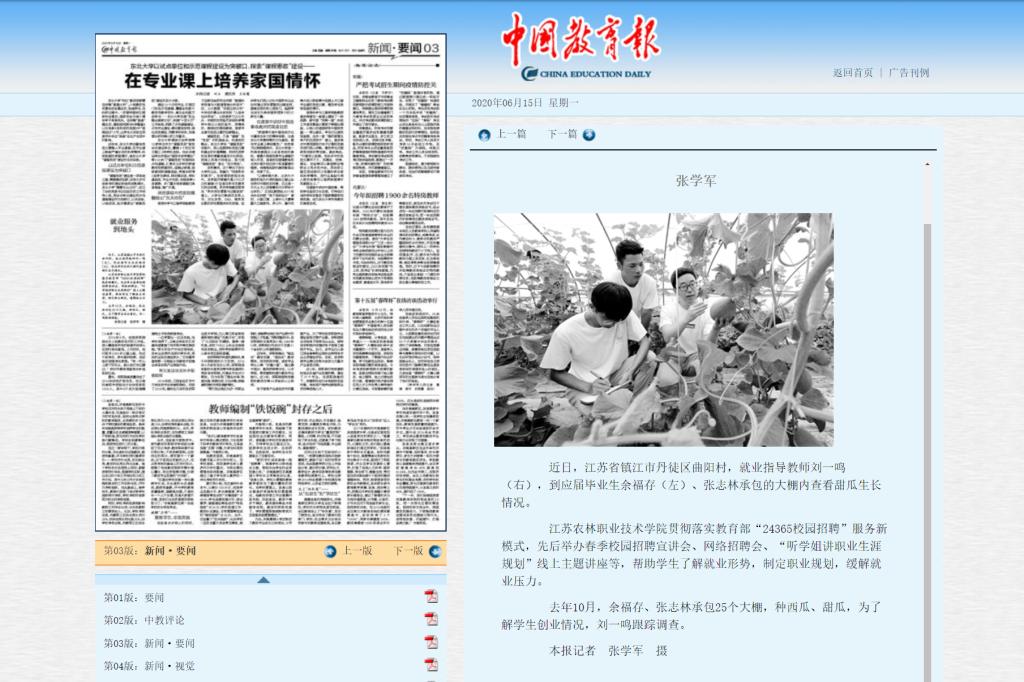Screen dimensions: 1024x682
Task: Open PDF icon for 第04版 新闻·视觉
Action: click(431, 665)
